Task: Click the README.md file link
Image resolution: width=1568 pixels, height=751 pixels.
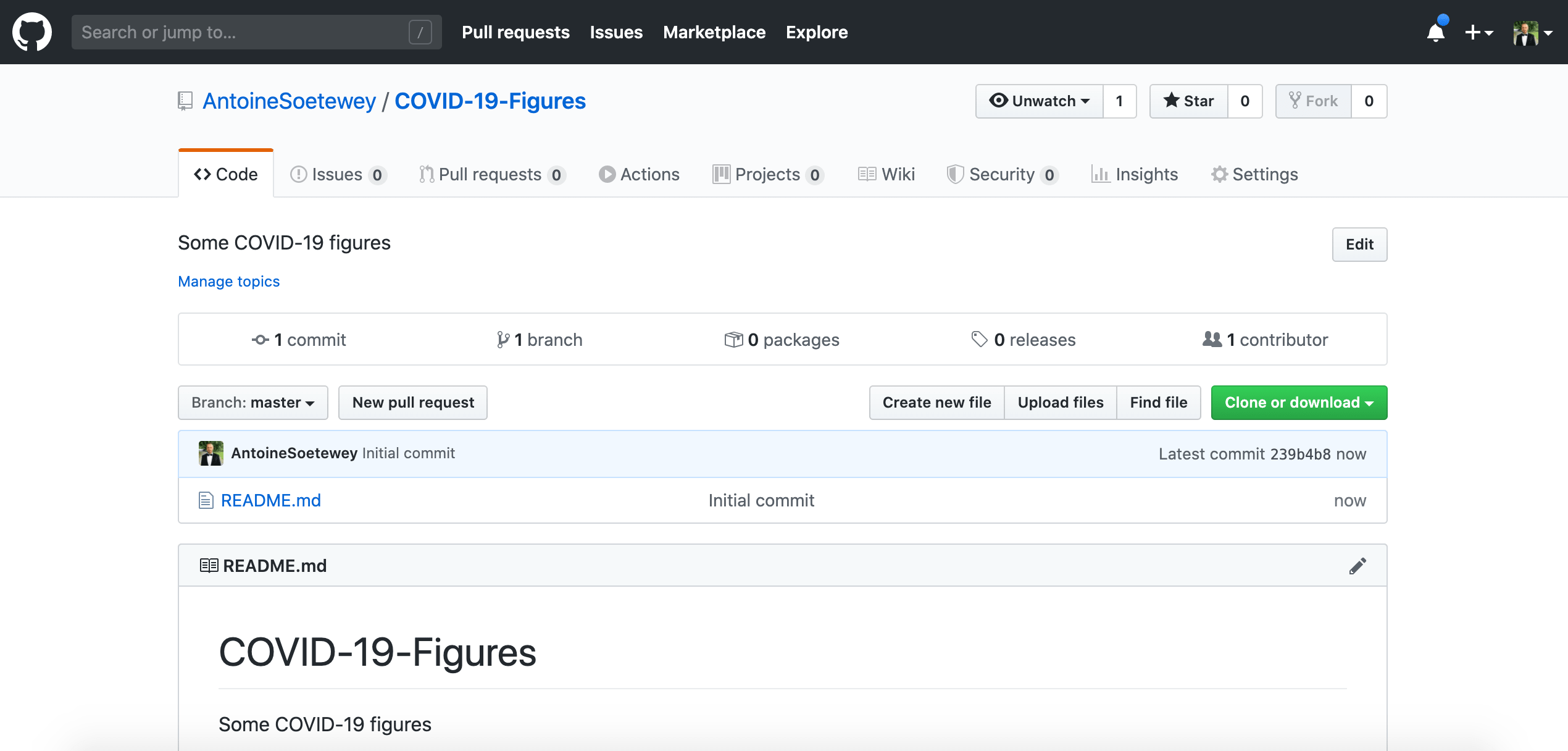Action: [270, 500]
